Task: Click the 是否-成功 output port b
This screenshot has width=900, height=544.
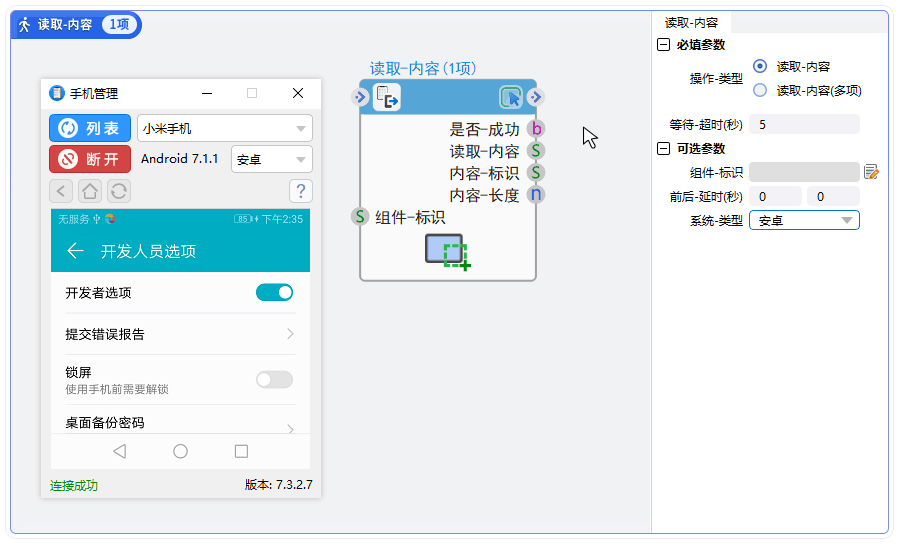Action: [536, 129]
